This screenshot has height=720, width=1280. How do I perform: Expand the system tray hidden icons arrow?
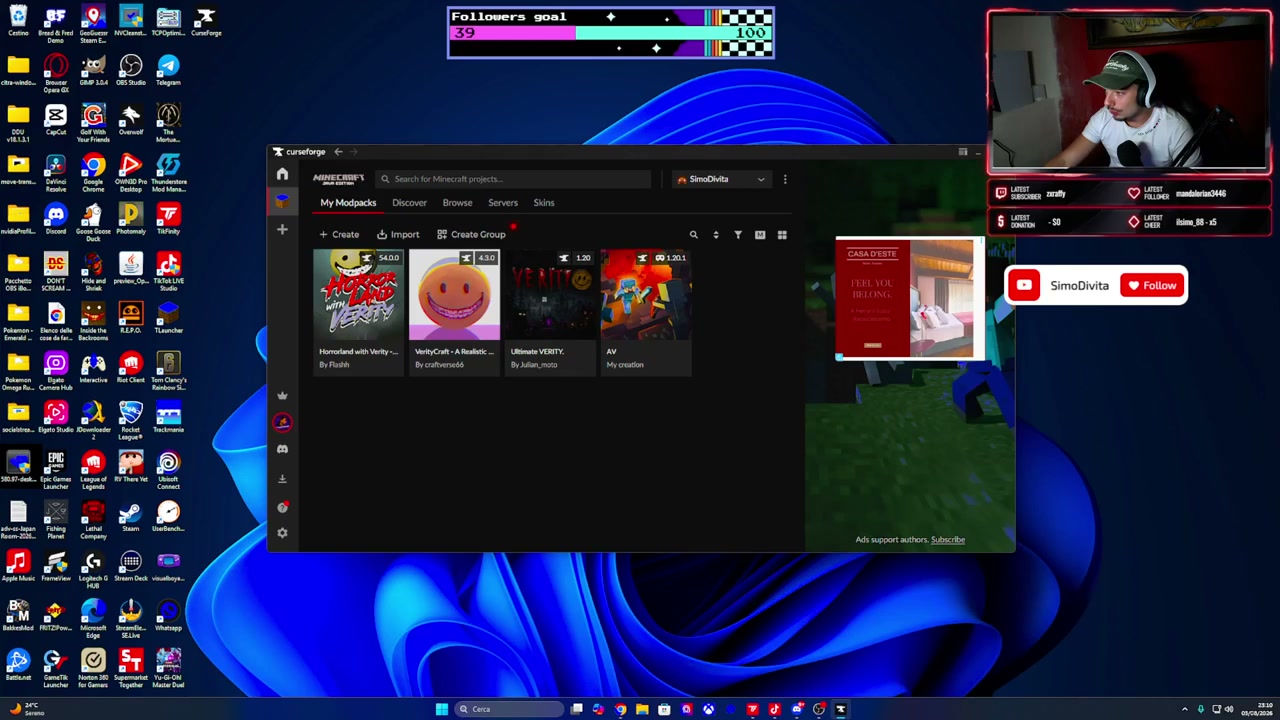(1185, 709)
